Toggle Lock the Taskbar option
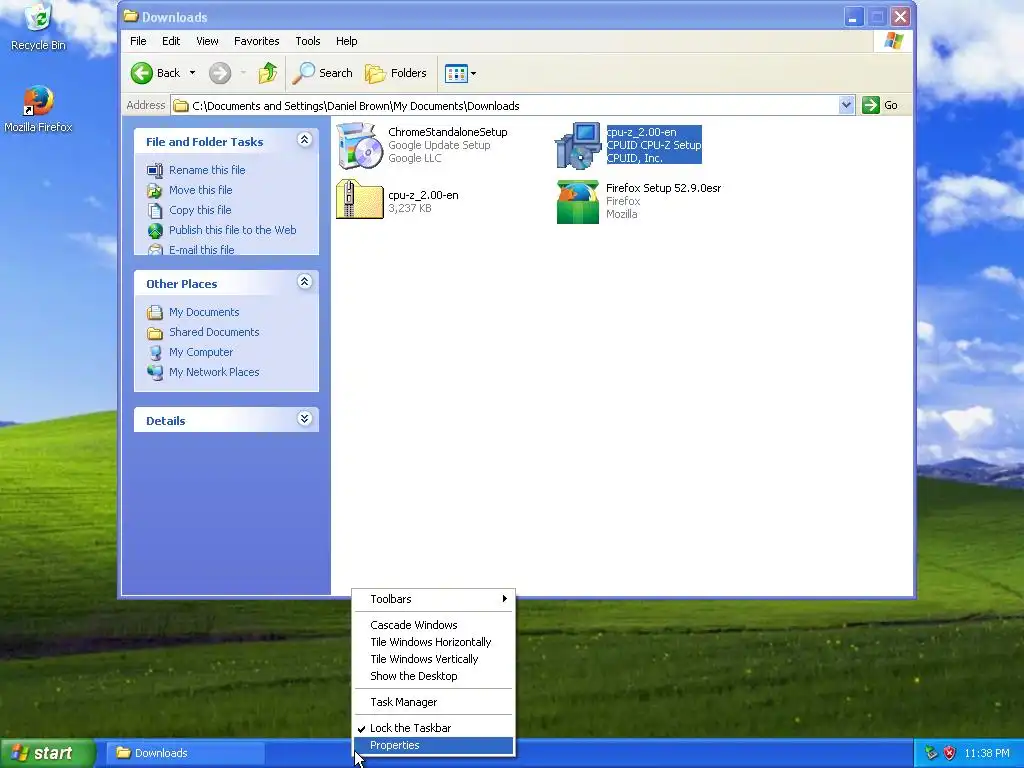This screenshot has width=1024, height=768. 434,728
